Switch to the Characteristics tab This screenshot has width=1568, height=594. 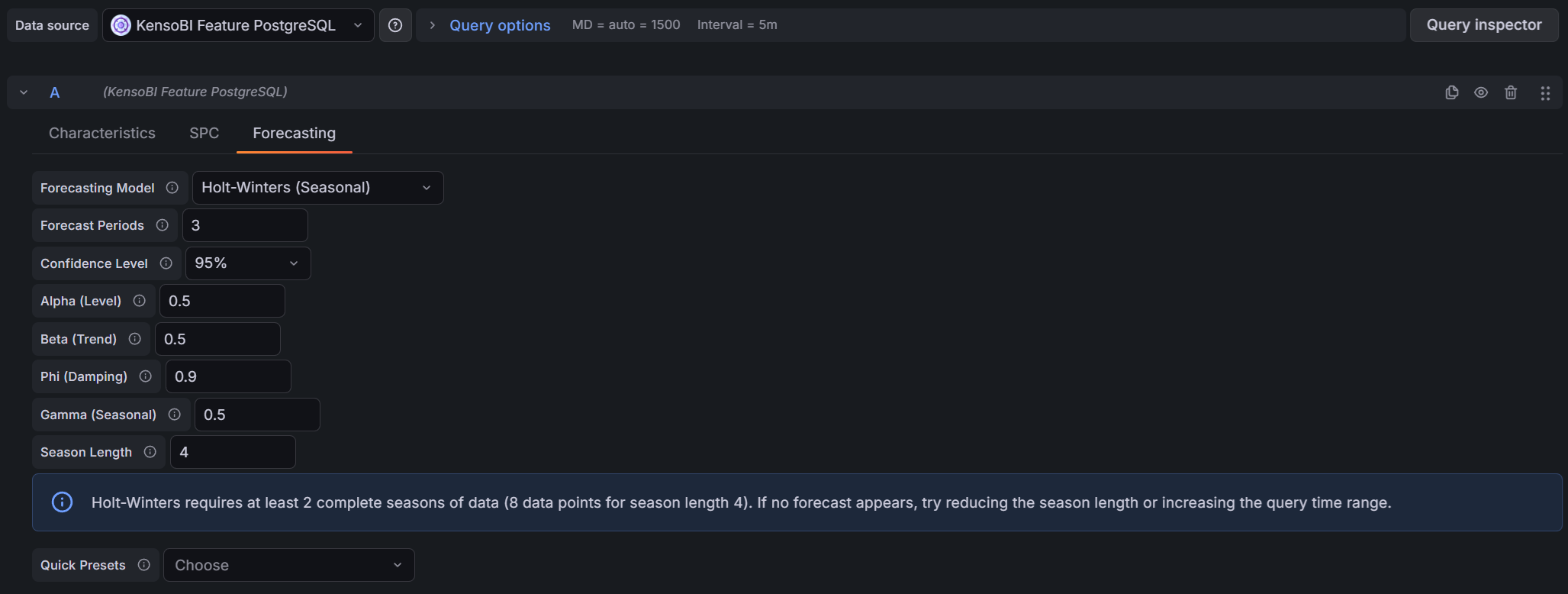point(102,134)
